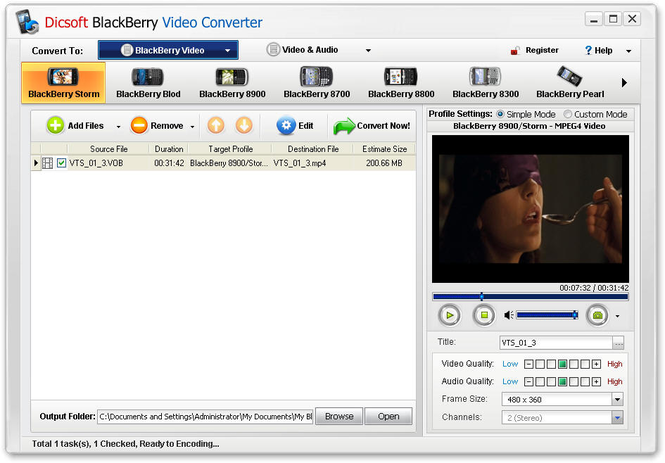Switch to BlackBerry 8800 device profile
The width and height of the screenshot is (665, 463).
pyautogui.click(x=401, y=83)
